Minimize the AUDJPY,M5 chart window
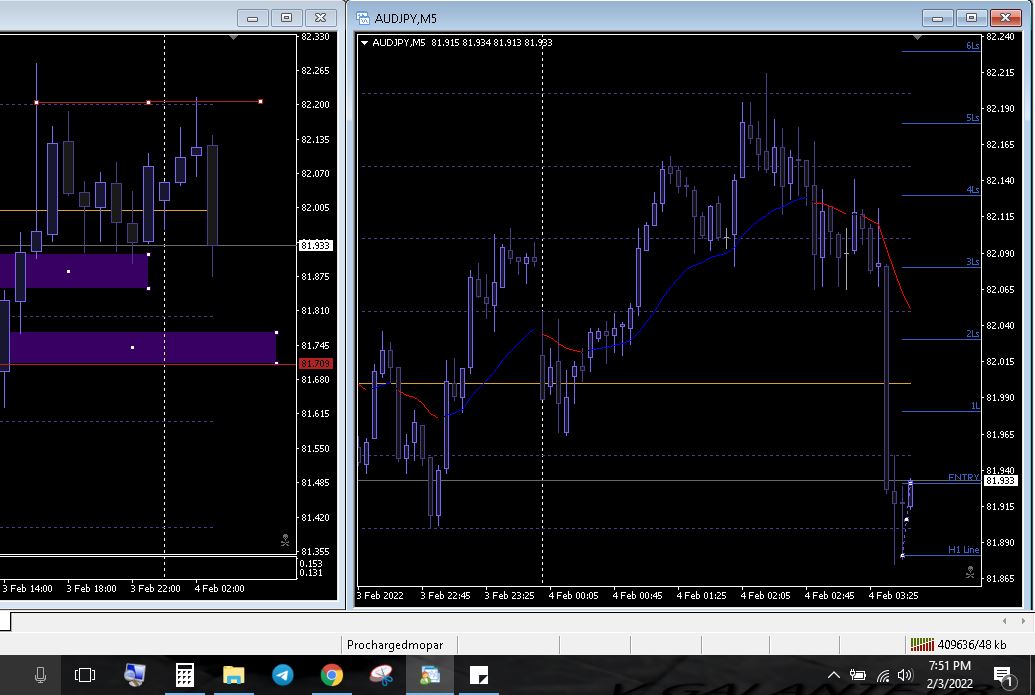This screenshot has height=695, width=1035. click(x=937, y=18)
